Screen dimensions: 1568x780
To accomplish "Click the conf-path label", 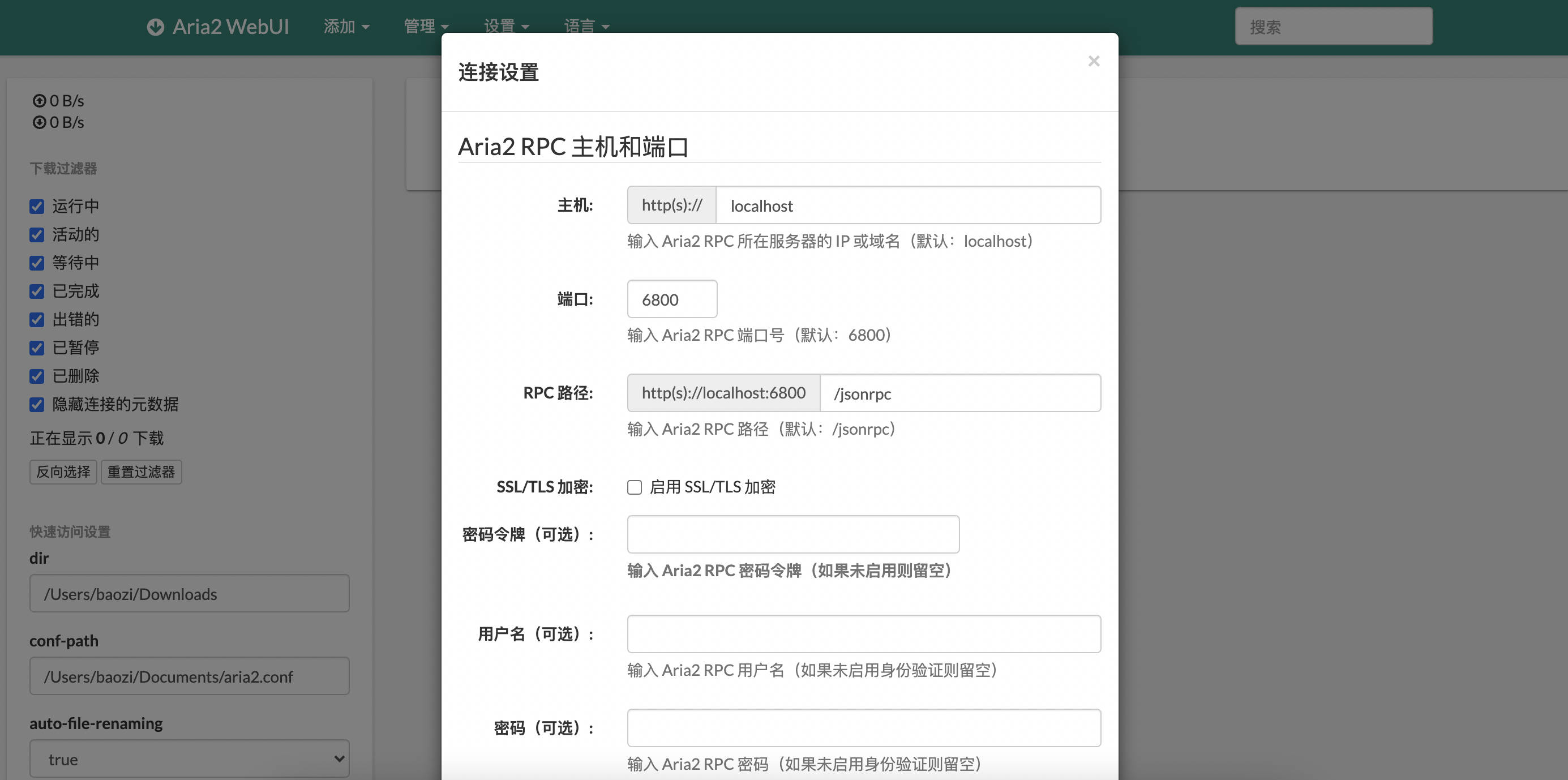I will (x=64, y=641).
